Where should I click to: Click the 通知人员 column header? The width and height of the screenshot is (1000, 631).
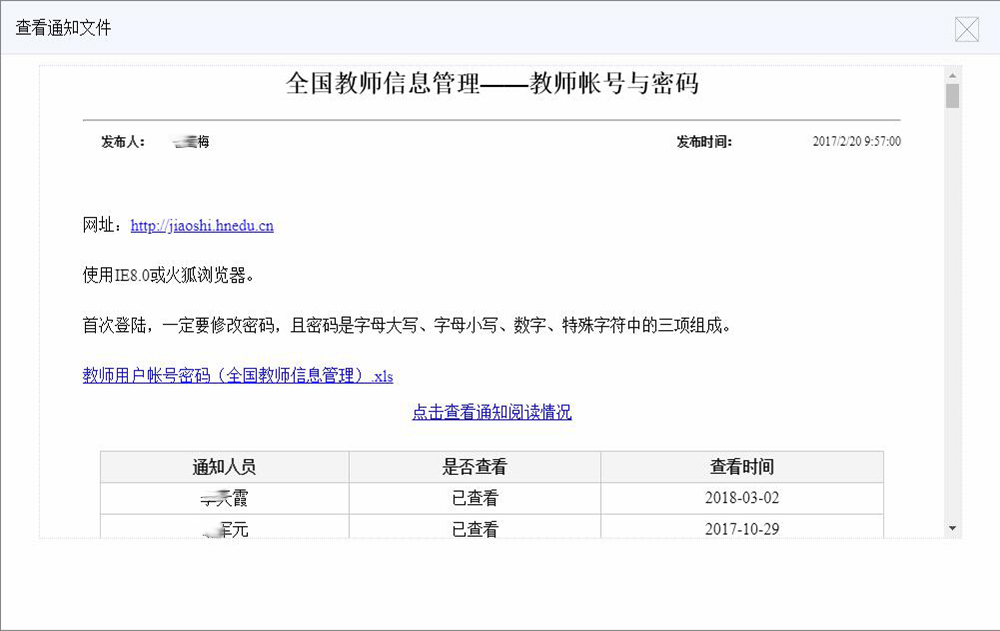tap(224, 467)
